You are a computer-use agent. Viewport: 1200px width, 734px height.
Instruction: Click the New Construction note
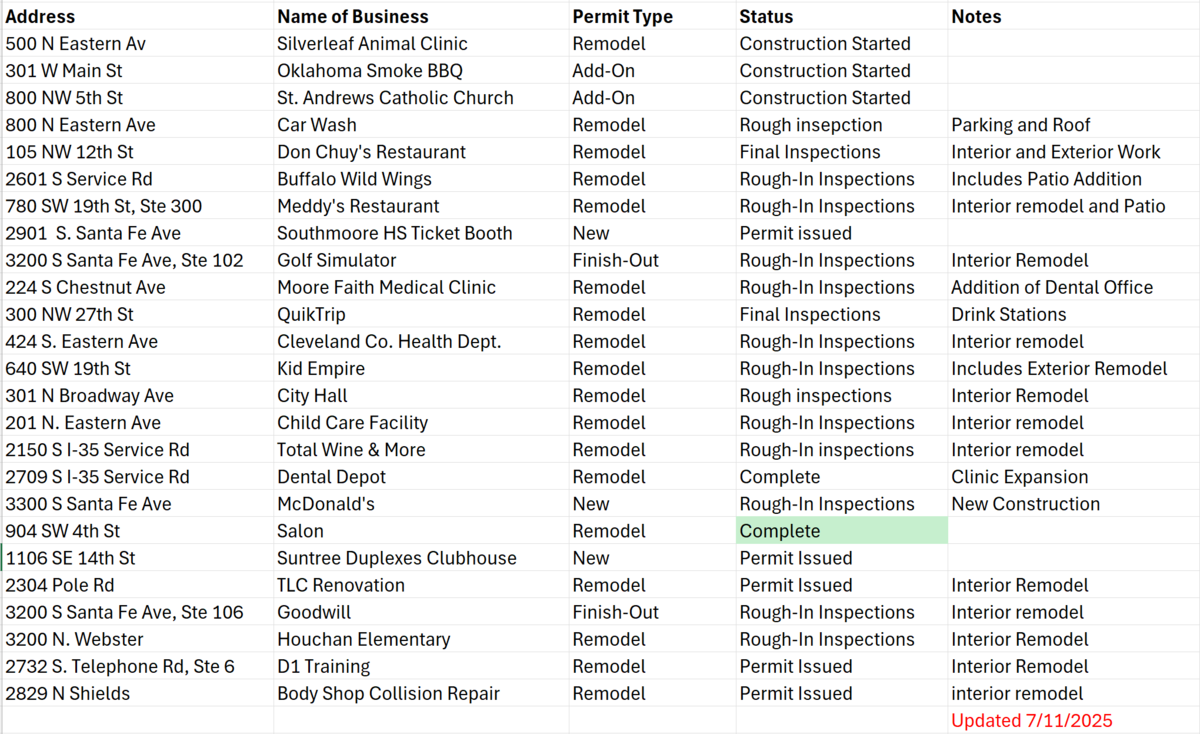[x=1074, y=504]
